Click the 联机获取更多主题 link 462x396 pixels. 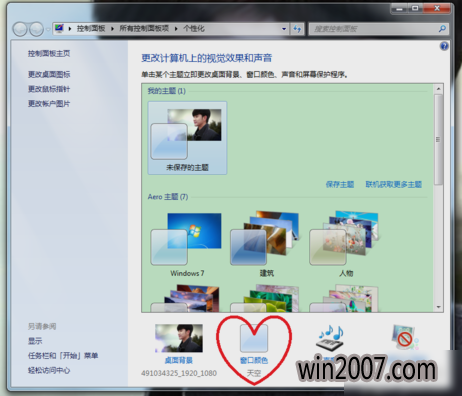[x=394, y=184]
